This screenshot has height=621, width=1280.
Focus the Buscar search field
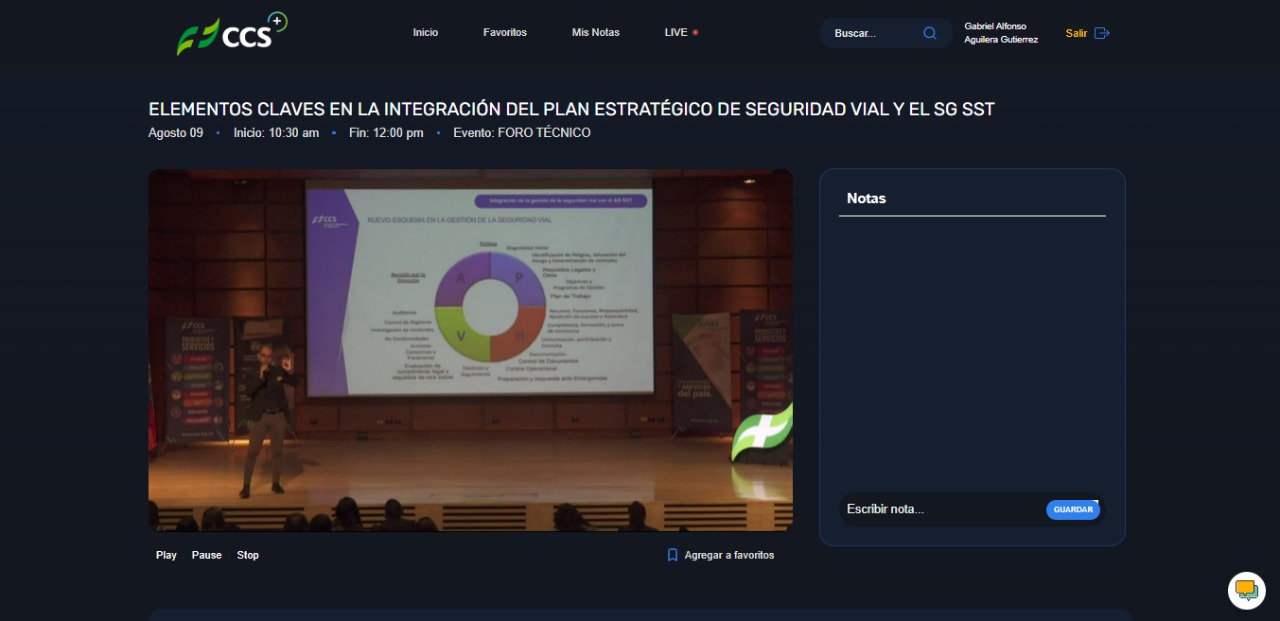pos(872,33)
